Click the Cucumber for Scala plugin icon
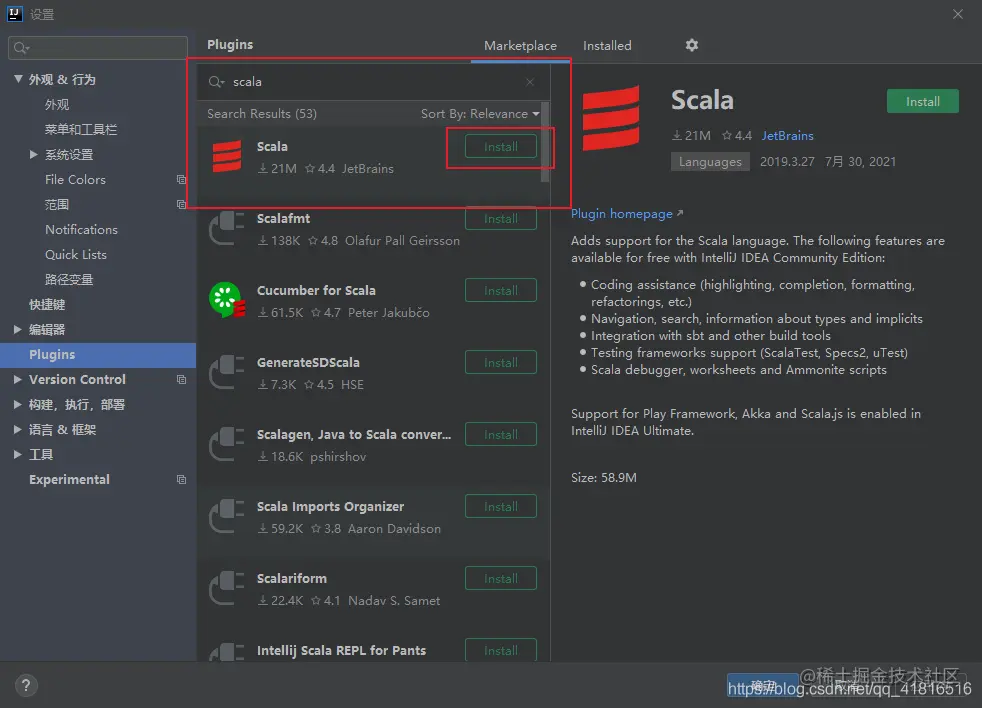The height and width of the screenshot is (708, 982). 227,300
